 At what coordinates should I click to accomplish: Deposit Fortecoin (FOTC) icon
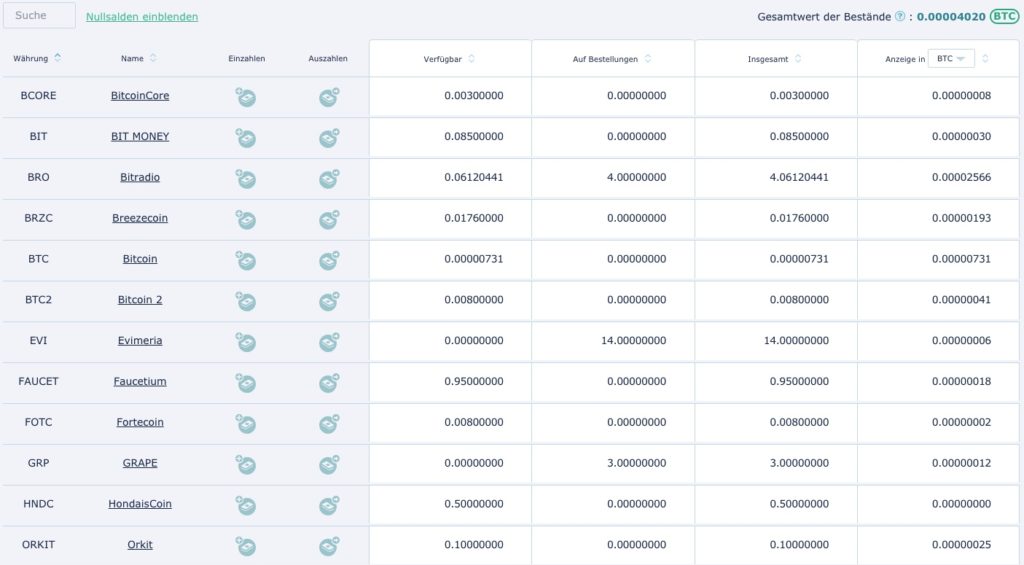point(246,424)
